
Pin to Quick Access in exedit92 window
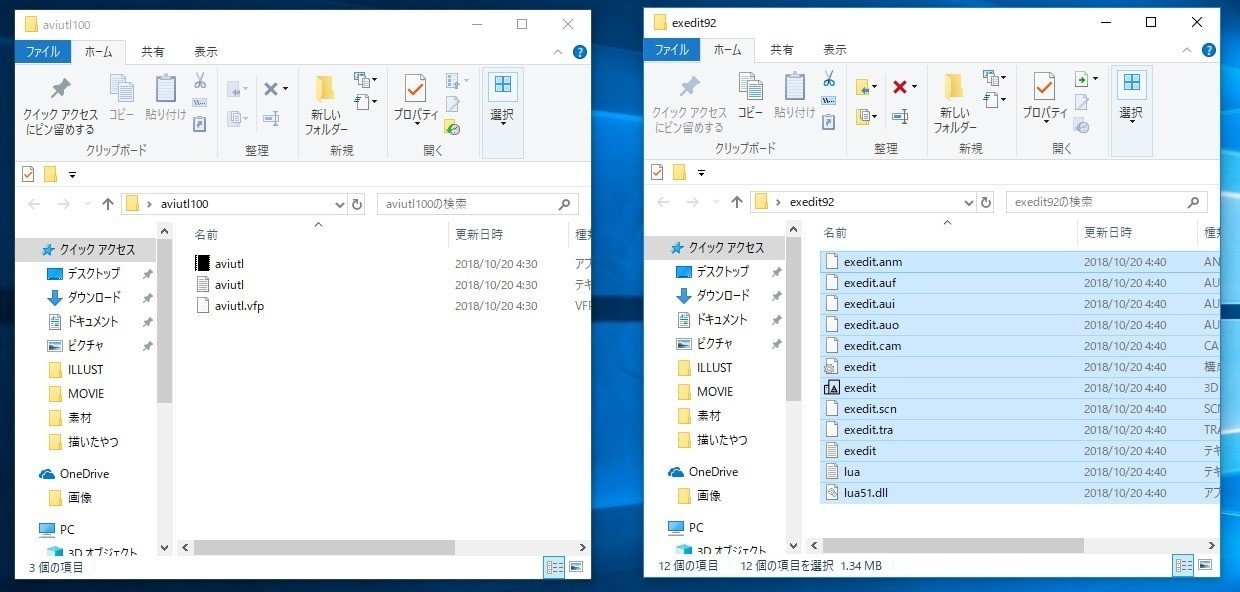pos(688,103)
